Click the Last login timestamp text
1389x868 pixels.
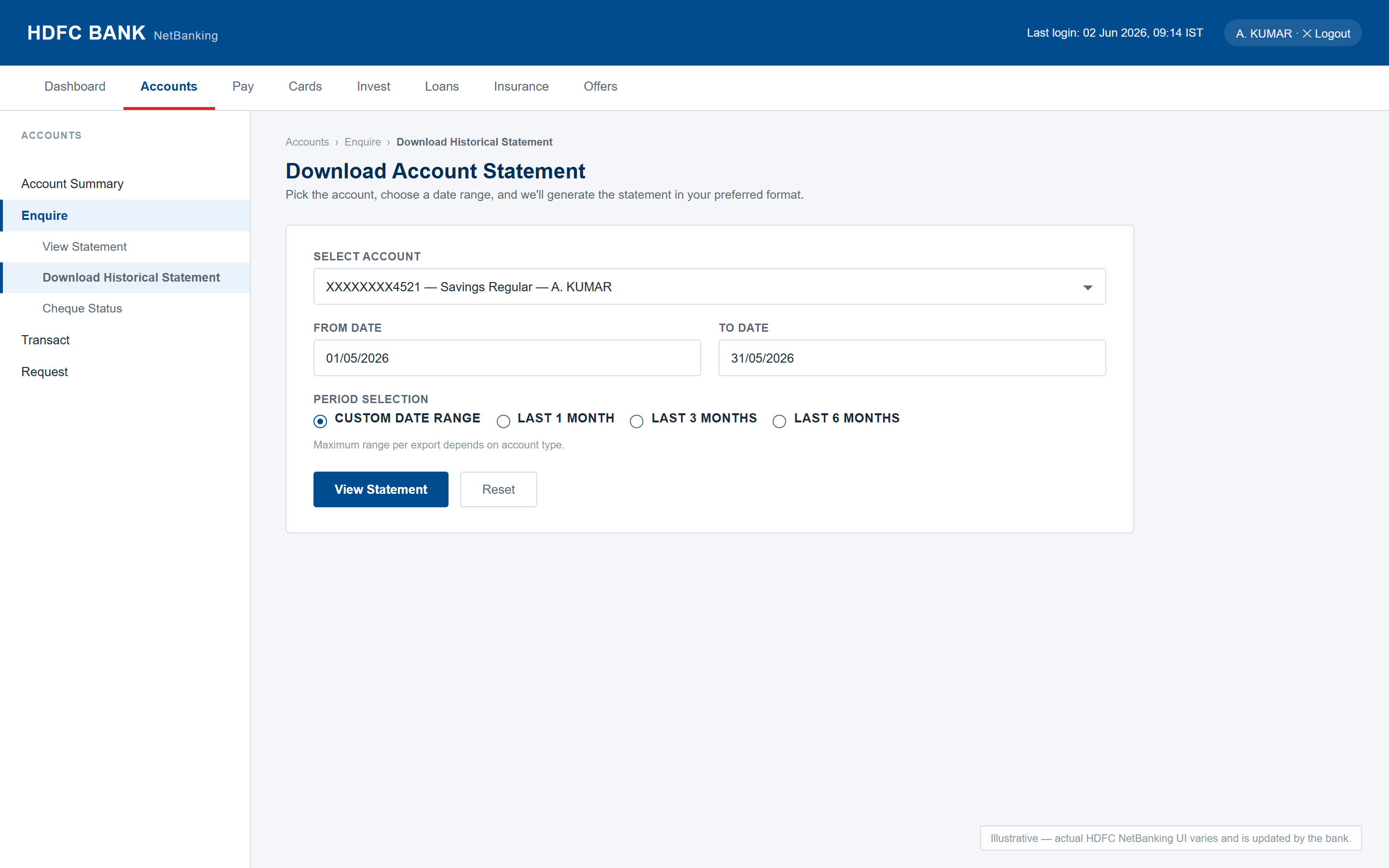pyautogui.click(x=1115, y=33)
